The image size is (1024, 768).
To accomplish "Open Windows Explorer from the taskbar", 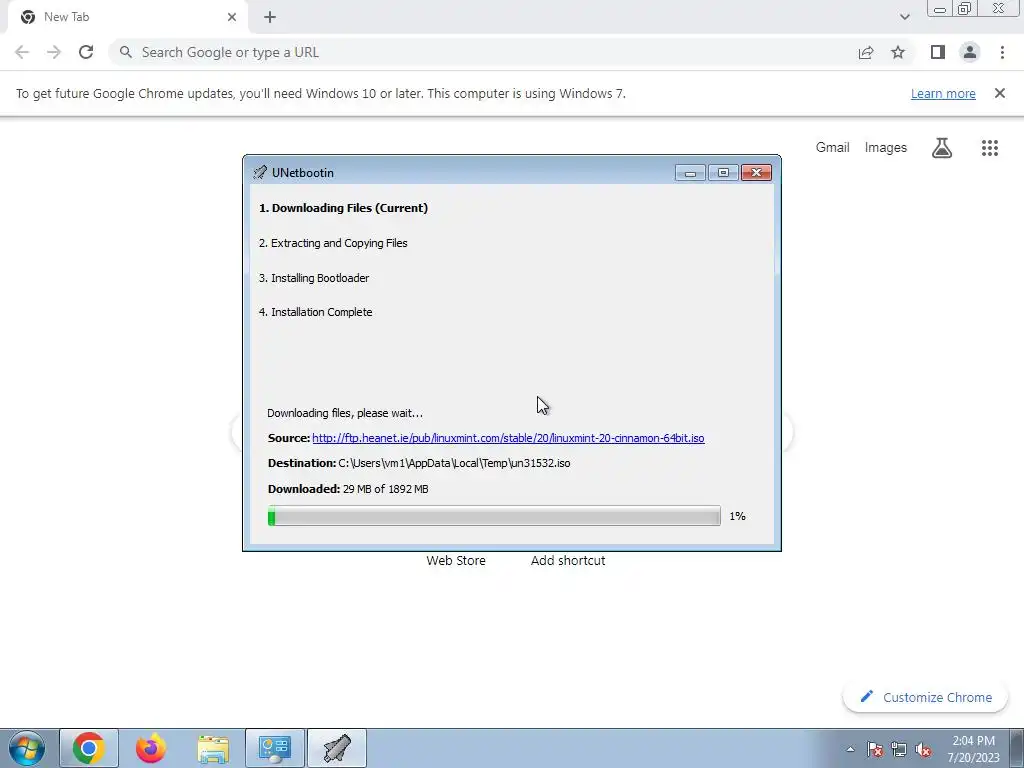I will pyautogui.click(x=213, y=748).
